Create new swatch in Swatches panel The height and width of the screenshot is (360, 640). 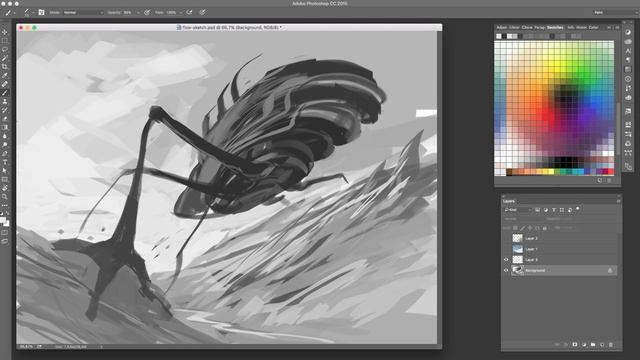click(x=600, y=180)
